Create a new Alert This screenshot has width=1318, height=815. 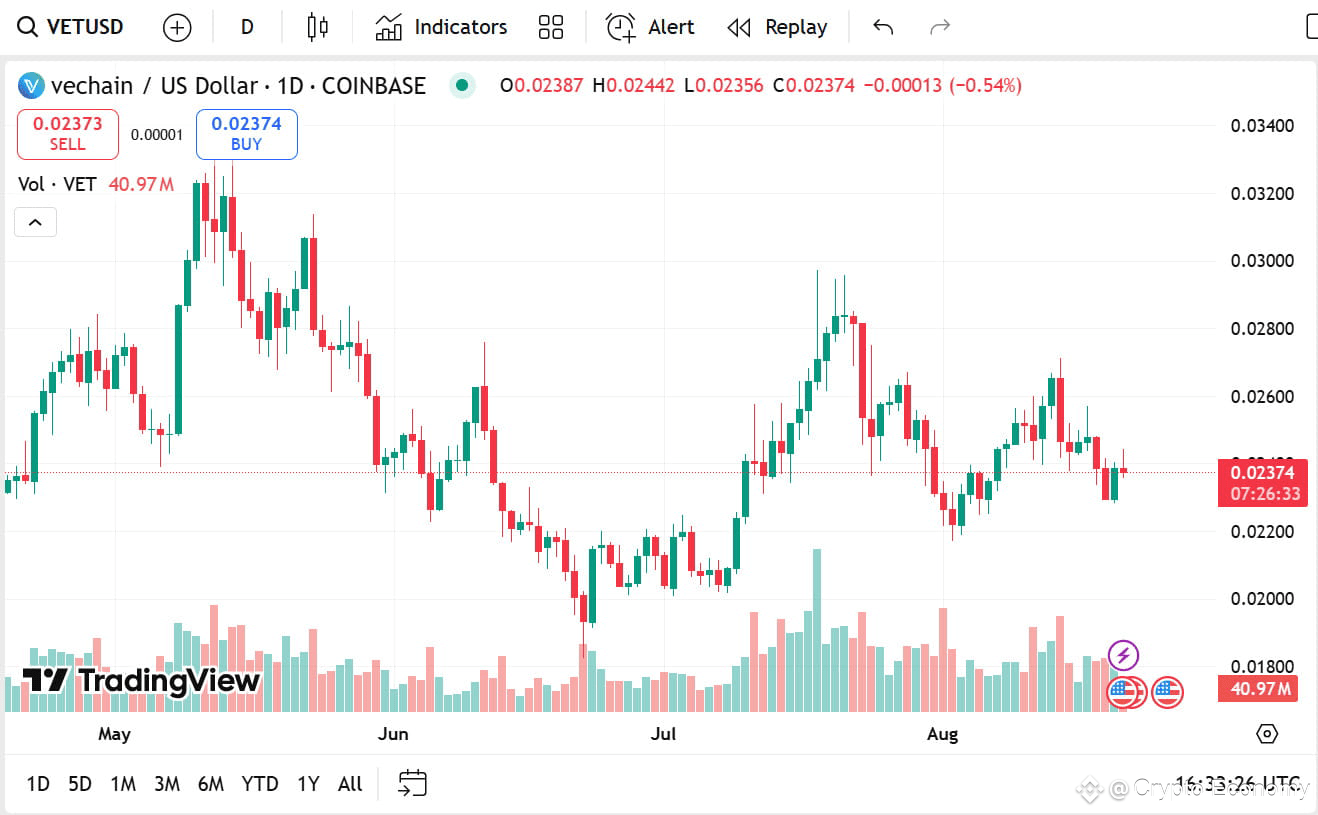[650, 27]
